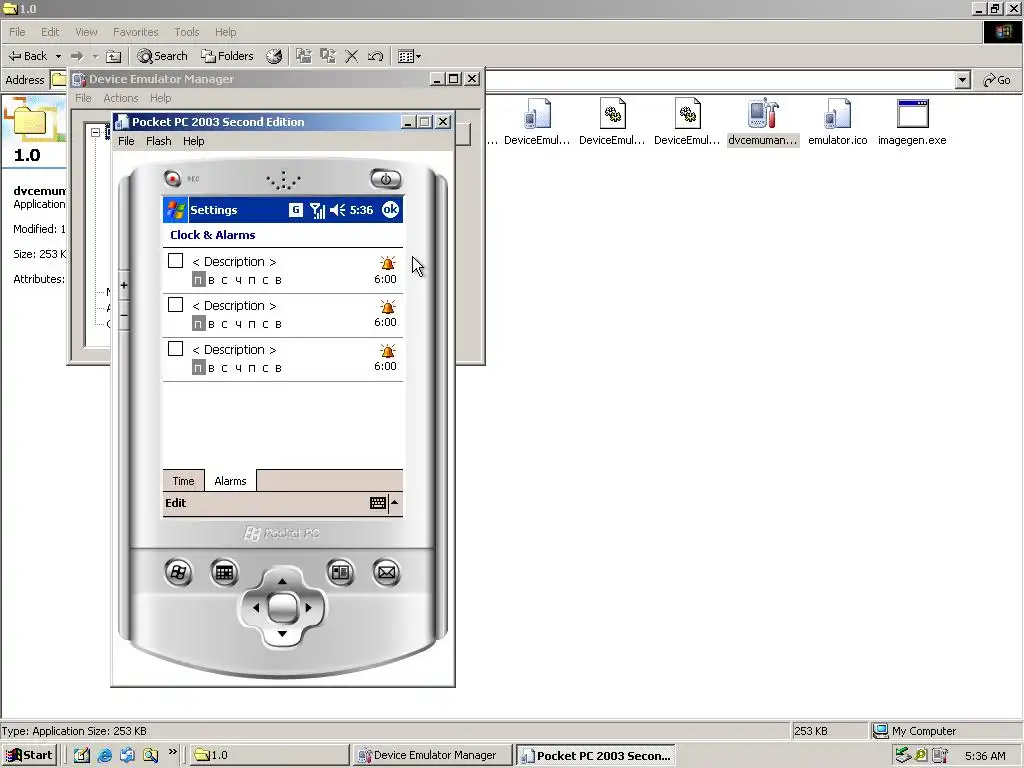
Task: Tap the speaker volume icon in Pocket PC
Action: [x=338, y=210]
